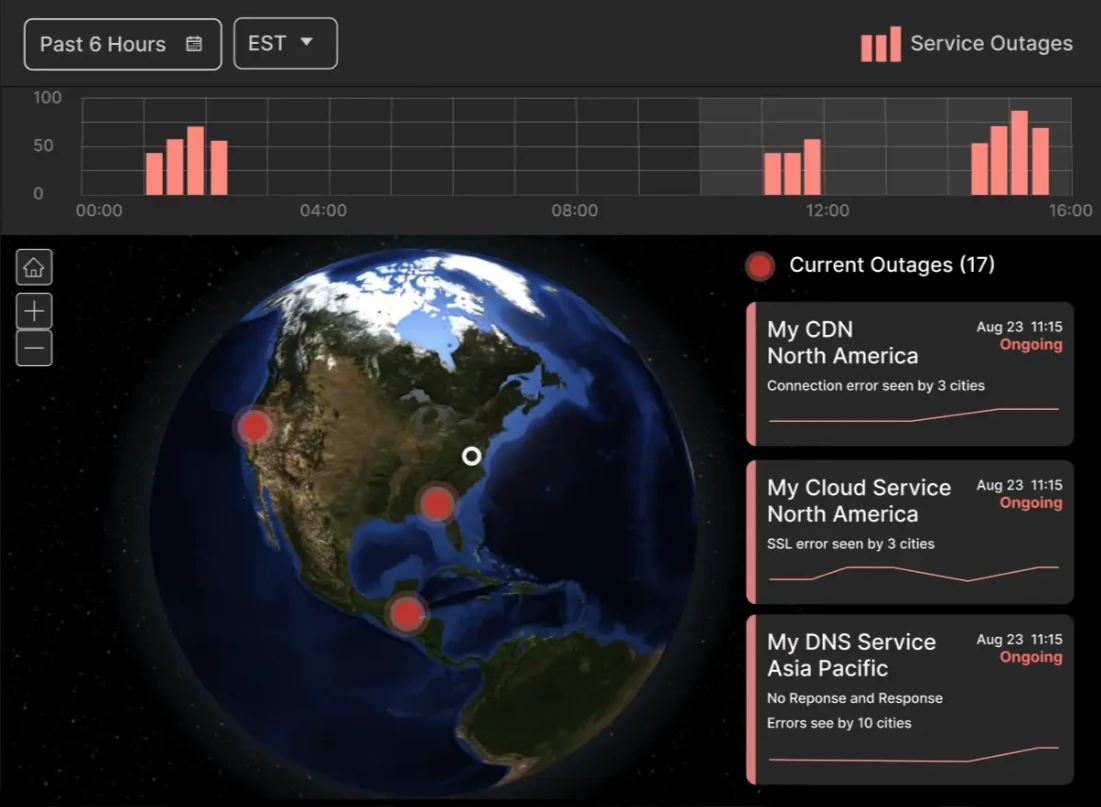Open the My Cloud Service North America card
The image size is (1101, 807).
(x=910, y=532)
